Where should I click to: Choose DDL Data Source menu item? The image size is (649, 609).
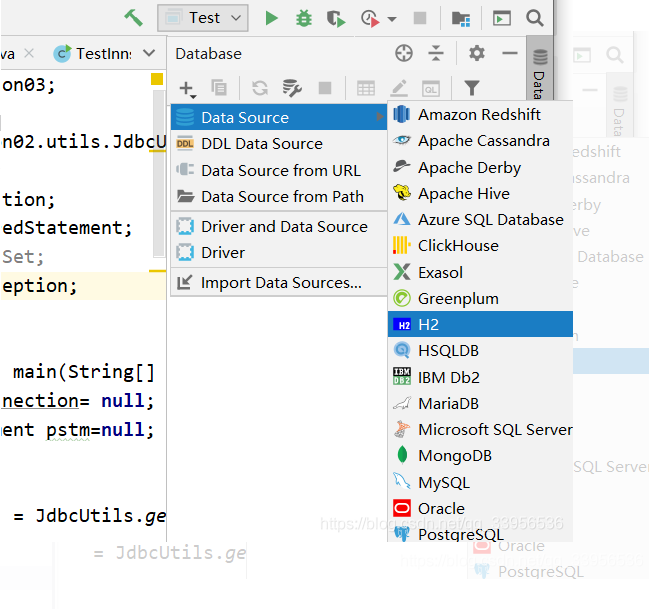tap(261, 144)
